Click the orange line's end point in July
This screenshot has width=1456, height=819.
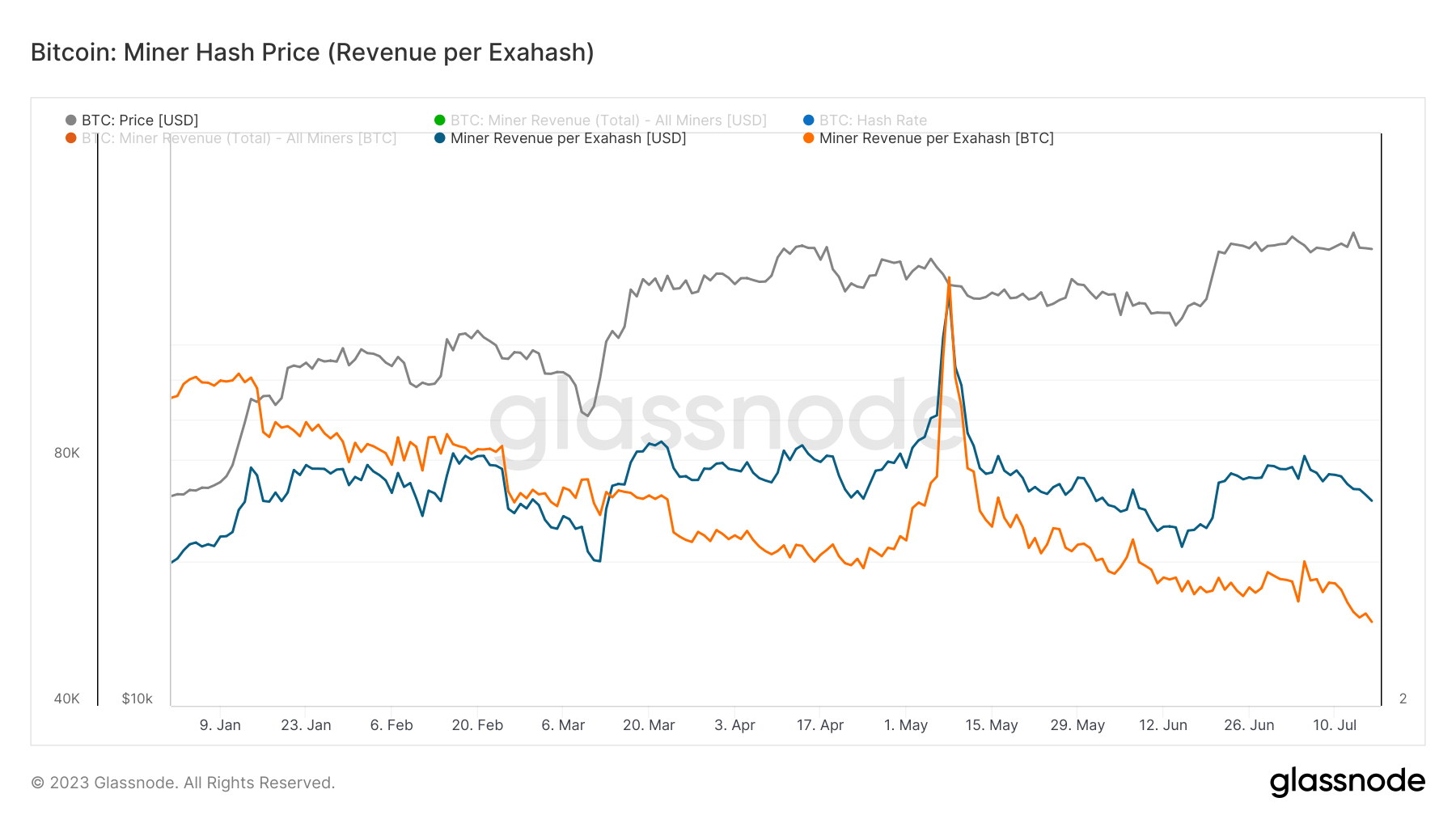point(1372,622)
